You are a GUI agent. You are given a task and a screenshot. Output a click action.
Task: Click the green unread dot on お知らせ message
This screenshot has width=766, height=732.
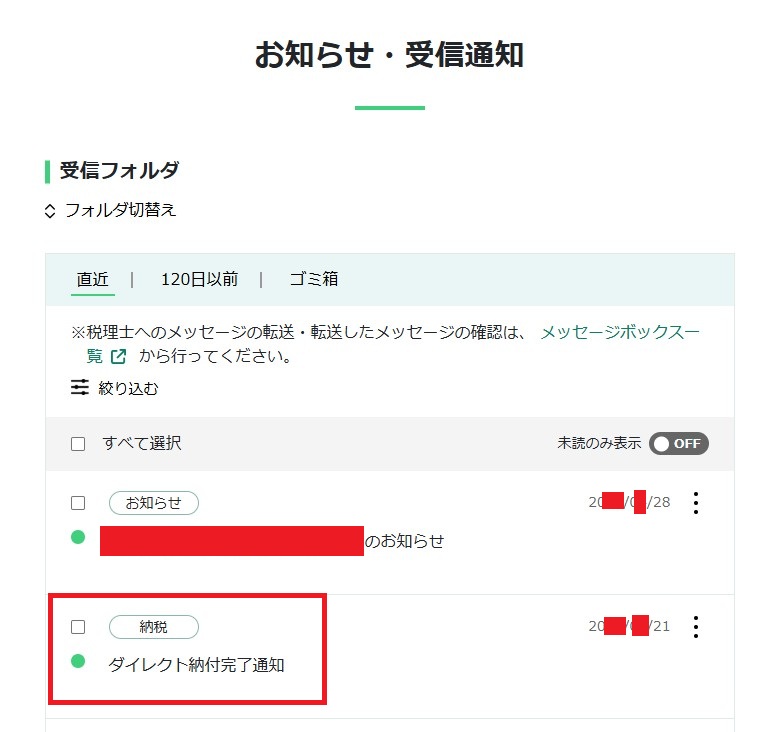tap(78, 537)
